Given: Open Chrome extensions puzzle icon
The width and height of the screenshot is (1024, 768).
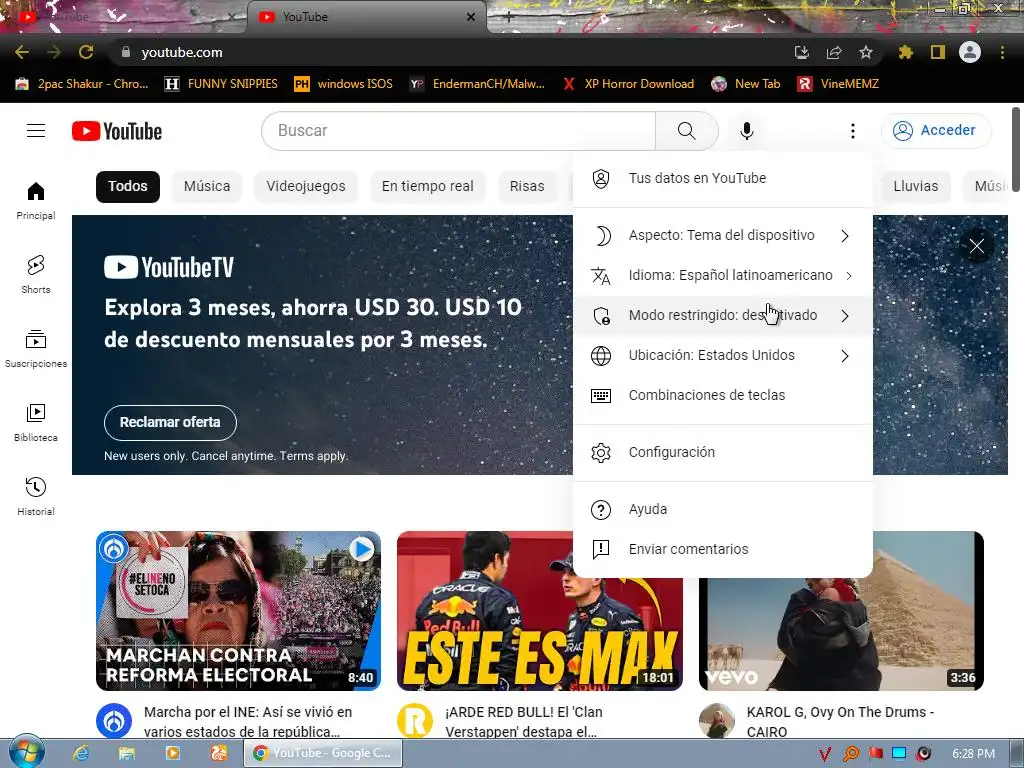Looking at the screenshot, I should pyautogui.click(x=905, y=52).
